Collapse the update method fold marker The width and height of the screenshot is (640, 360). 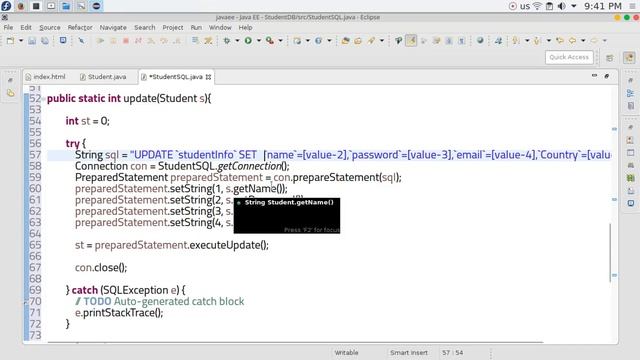(x=43, y=98)
